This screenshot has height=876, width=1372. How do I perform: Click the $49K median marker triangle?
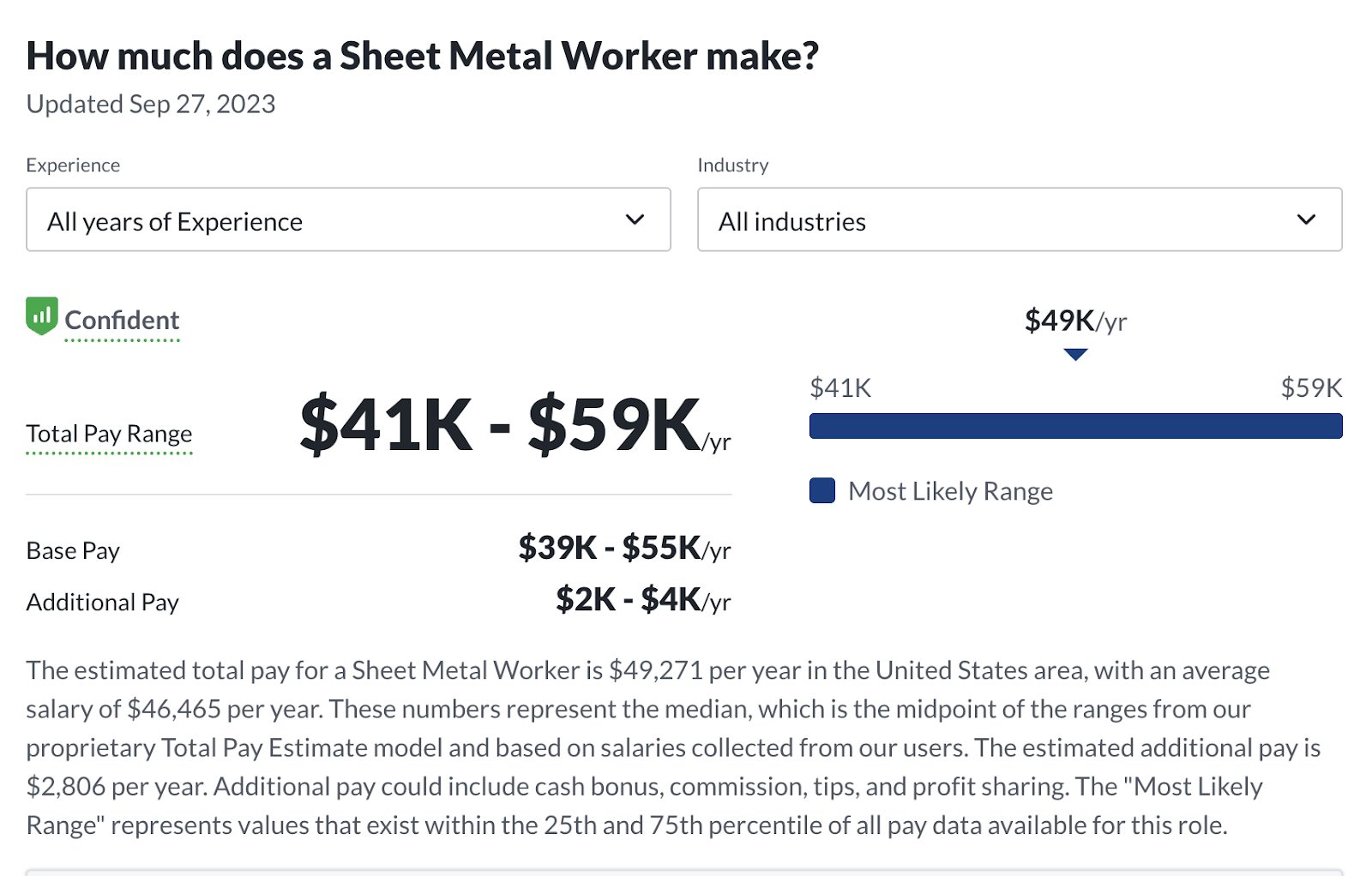coord(1075,354)
